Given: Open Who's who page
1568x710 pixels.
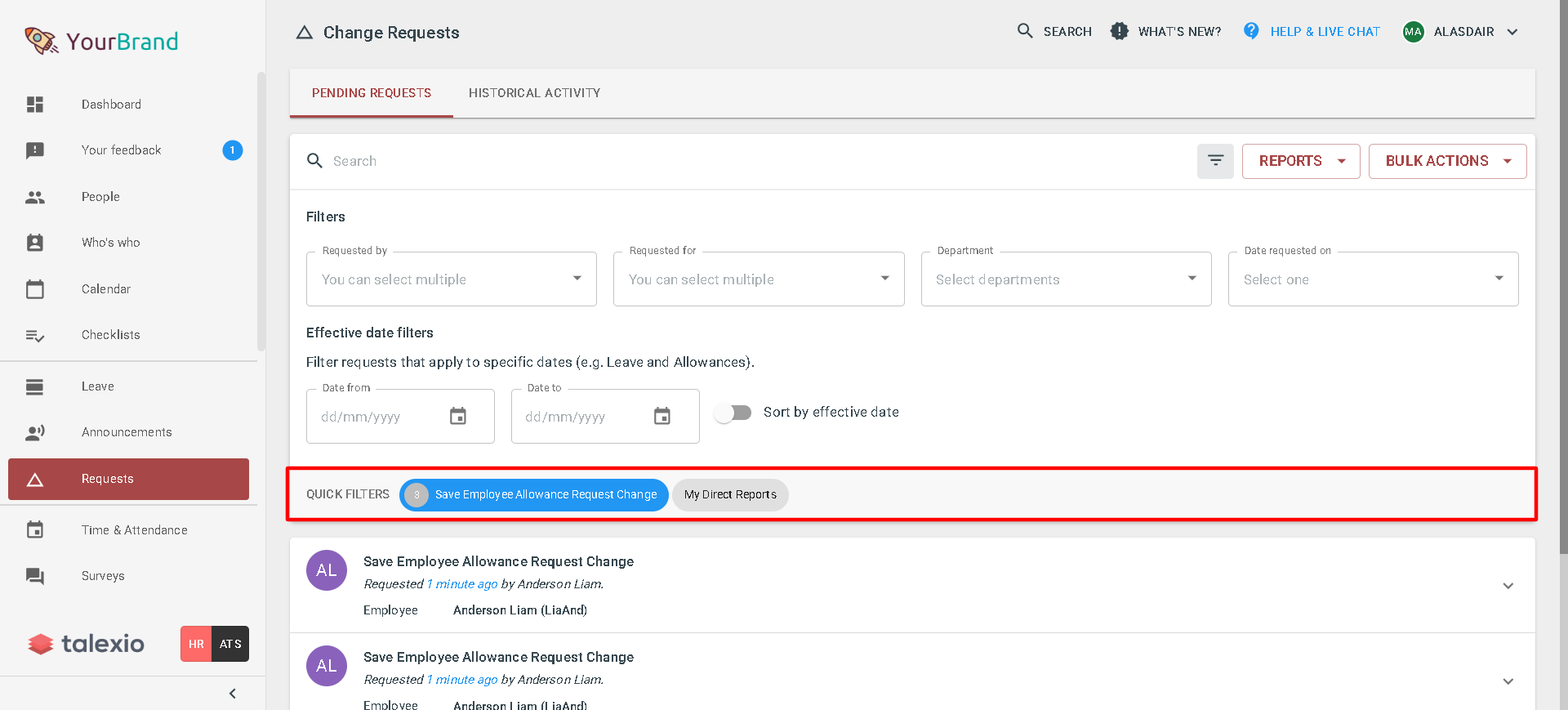Looking at the screenshot, I should pos(111,243).
